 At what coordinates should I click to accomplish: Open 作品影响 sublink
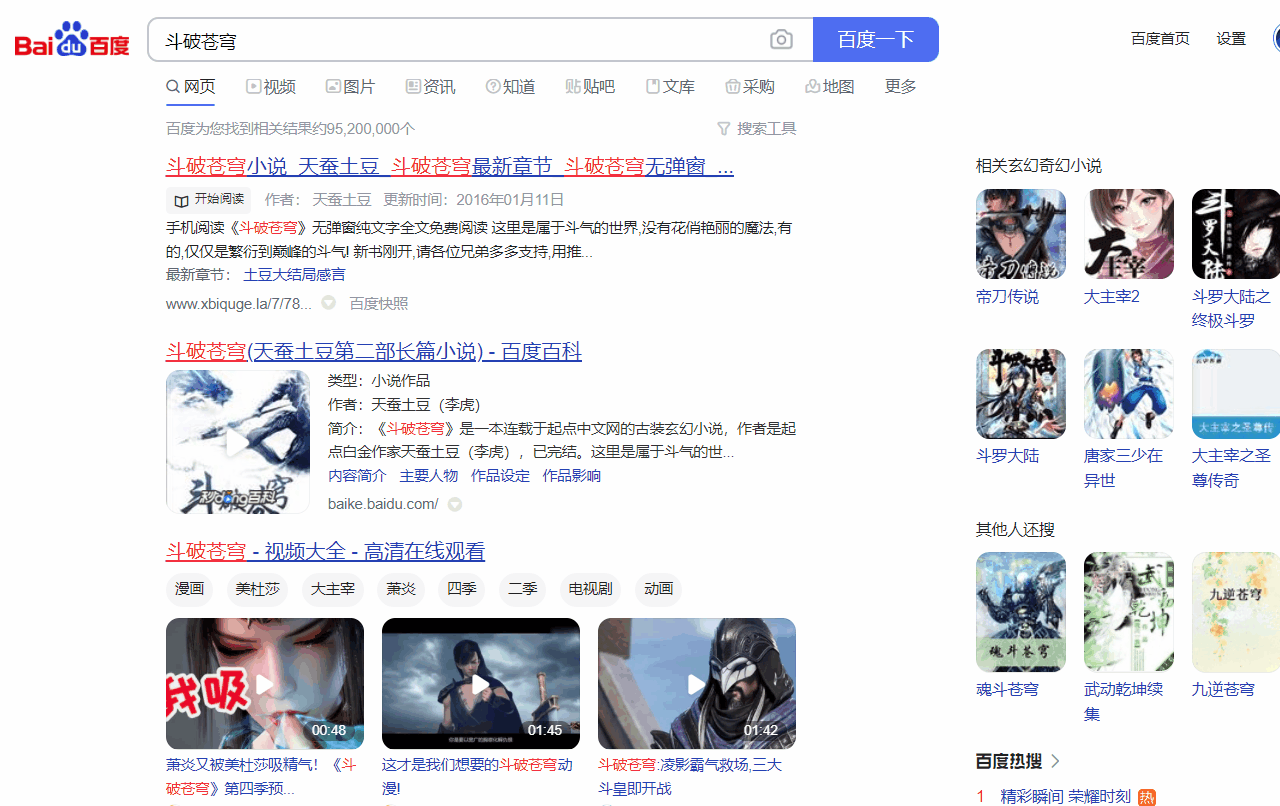pyautogui.click(x=572, y=476)
